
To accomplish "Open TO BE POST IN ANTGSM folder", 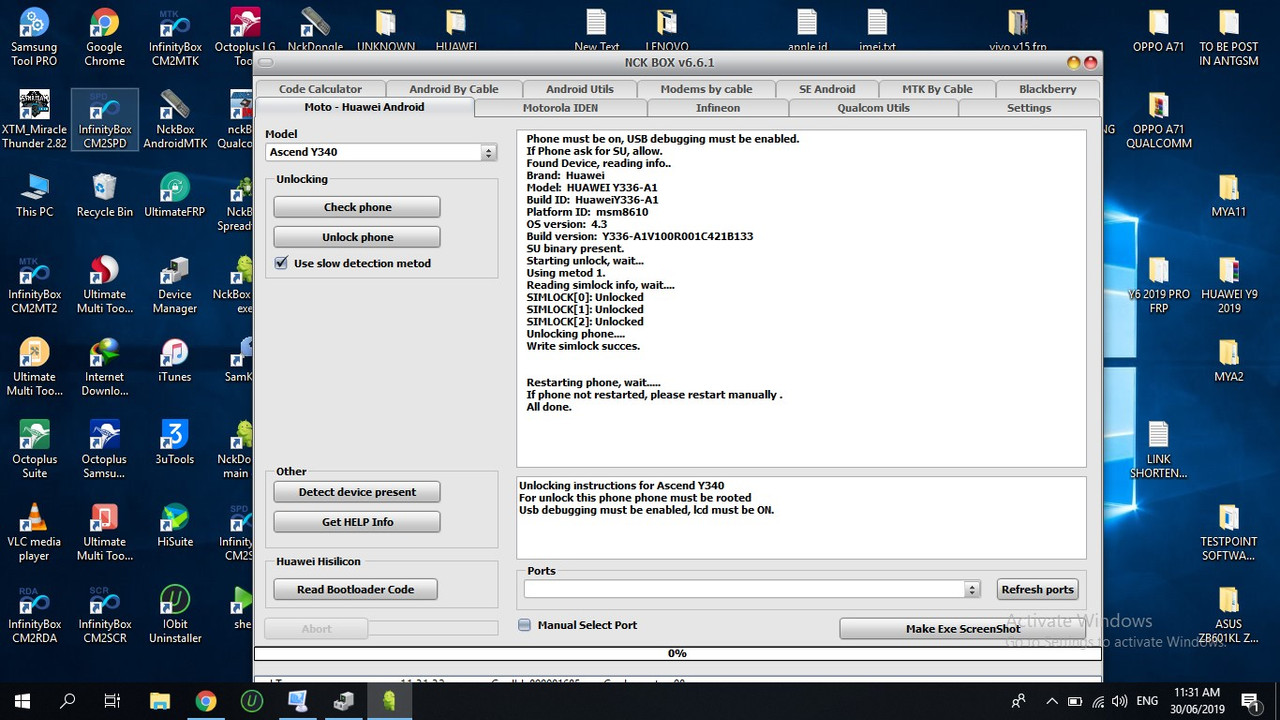I will click(x=1229, y=37).
